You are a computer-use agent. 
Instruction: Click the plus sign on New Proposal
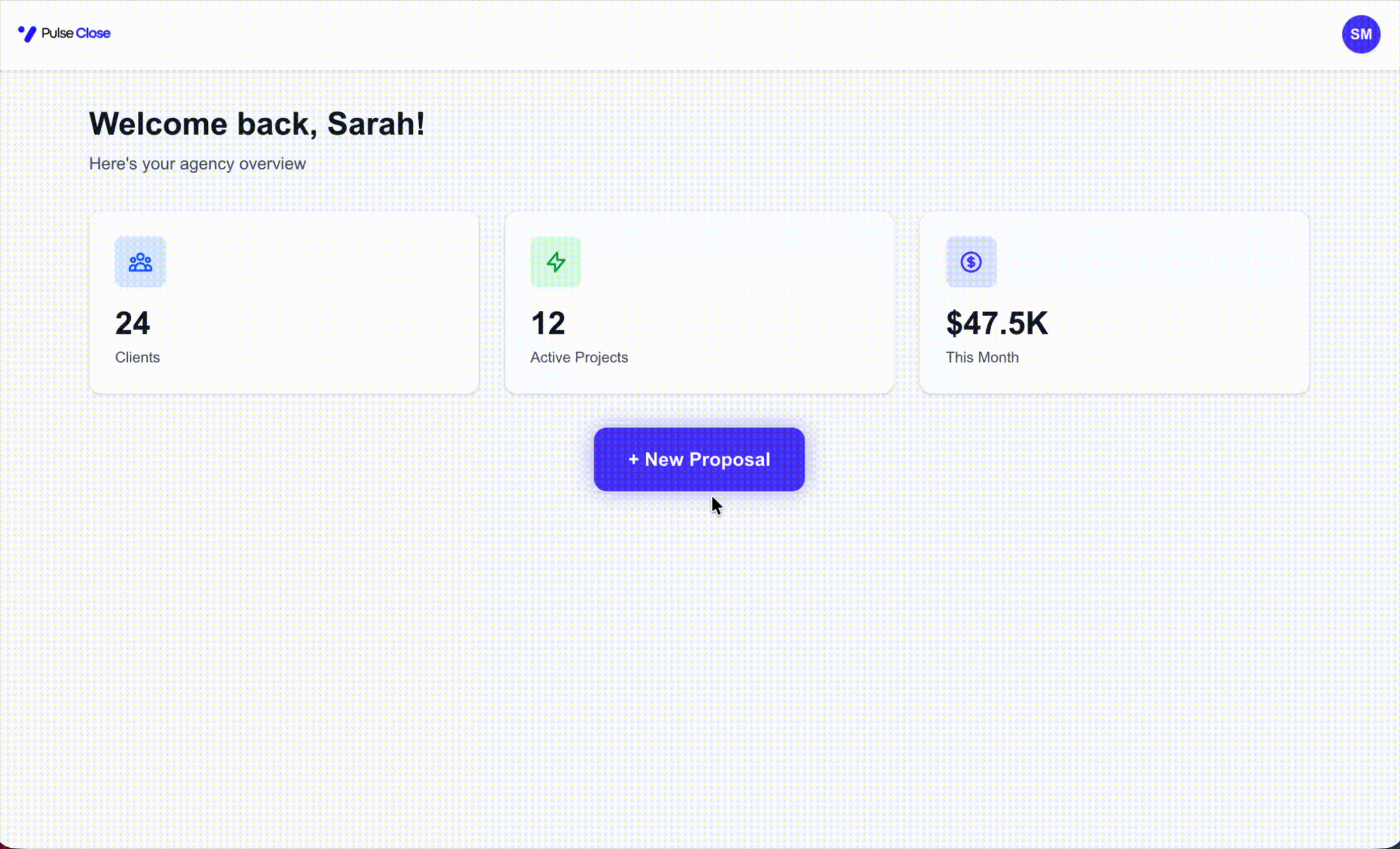click(x=633, y=459)
